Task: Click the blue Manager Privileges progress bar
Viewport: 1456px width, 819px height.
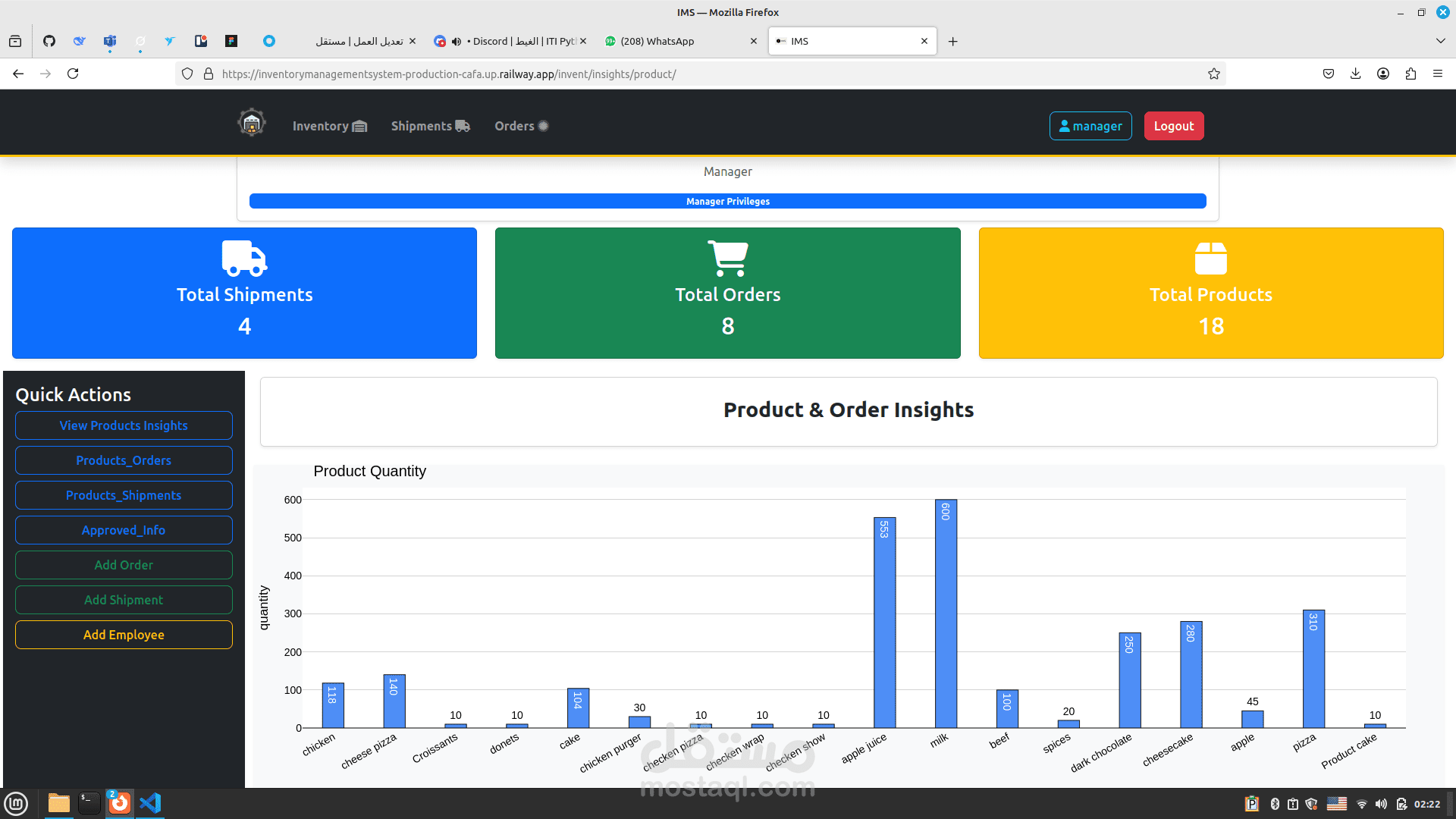Action: click(727, 201)
